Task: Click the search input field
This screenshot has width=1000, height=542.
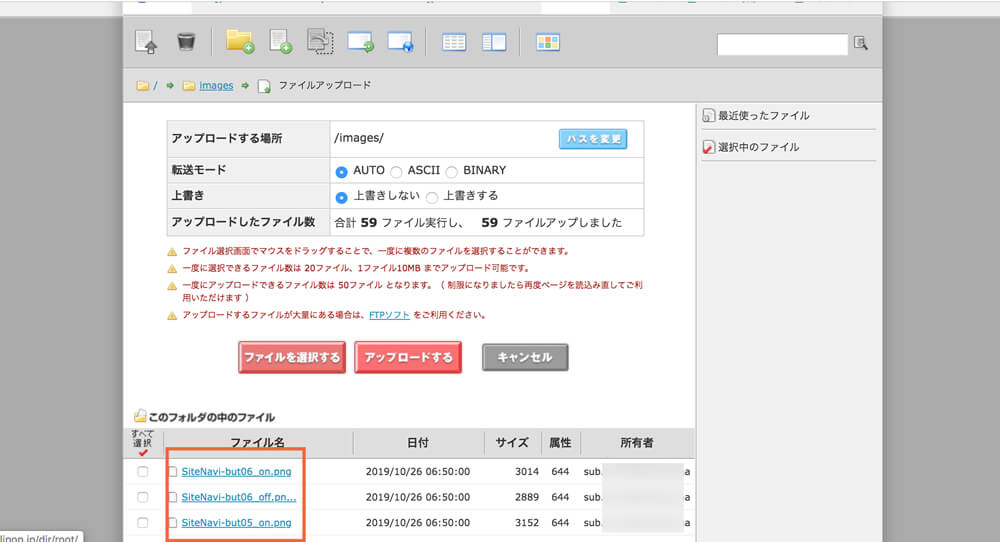Action: [783, 44]
